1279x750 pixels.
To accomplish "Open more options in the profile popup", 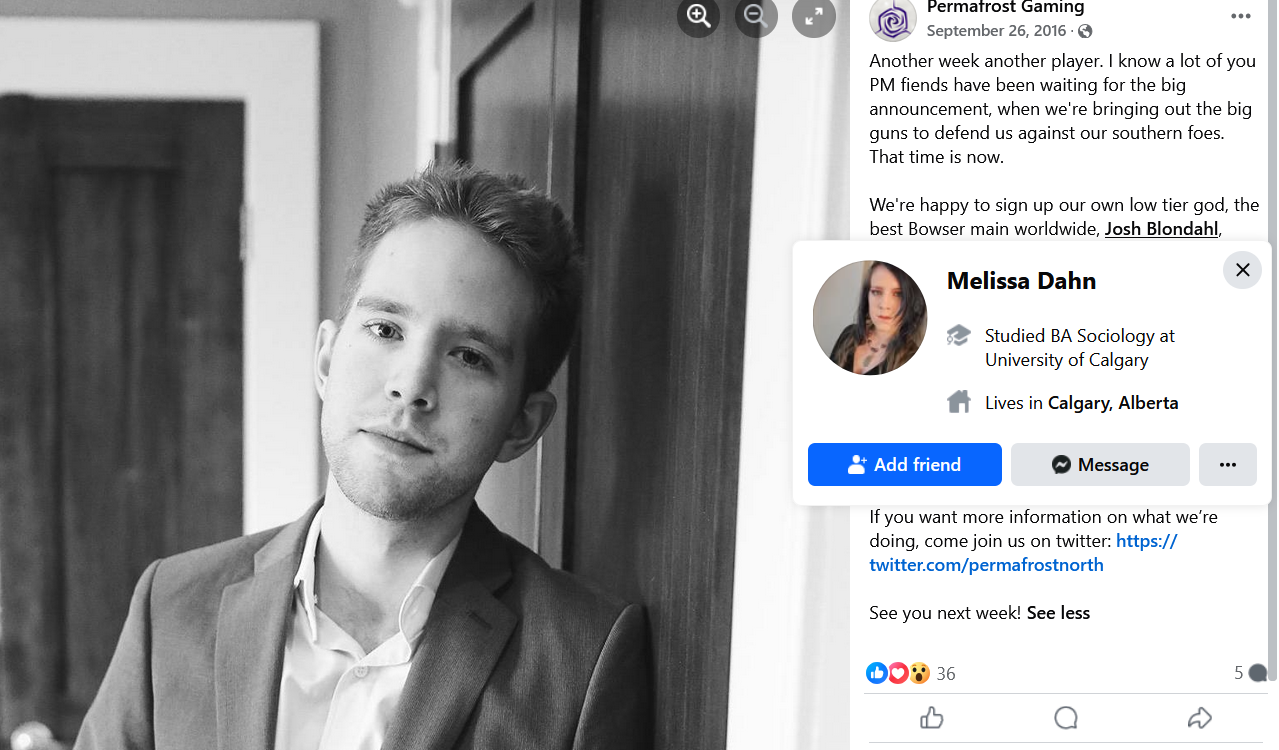I will coord(1228,465).
